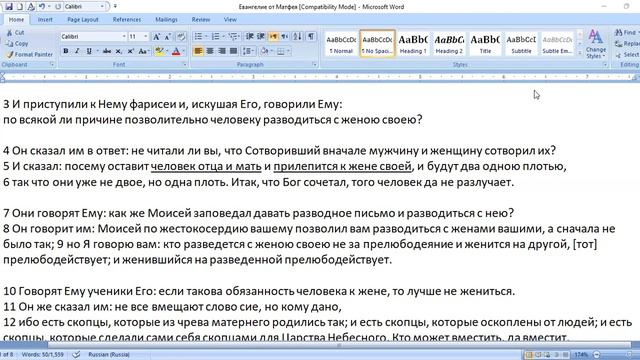
Task: Set left-to-right text direction
Action: [x=273, y=37]
